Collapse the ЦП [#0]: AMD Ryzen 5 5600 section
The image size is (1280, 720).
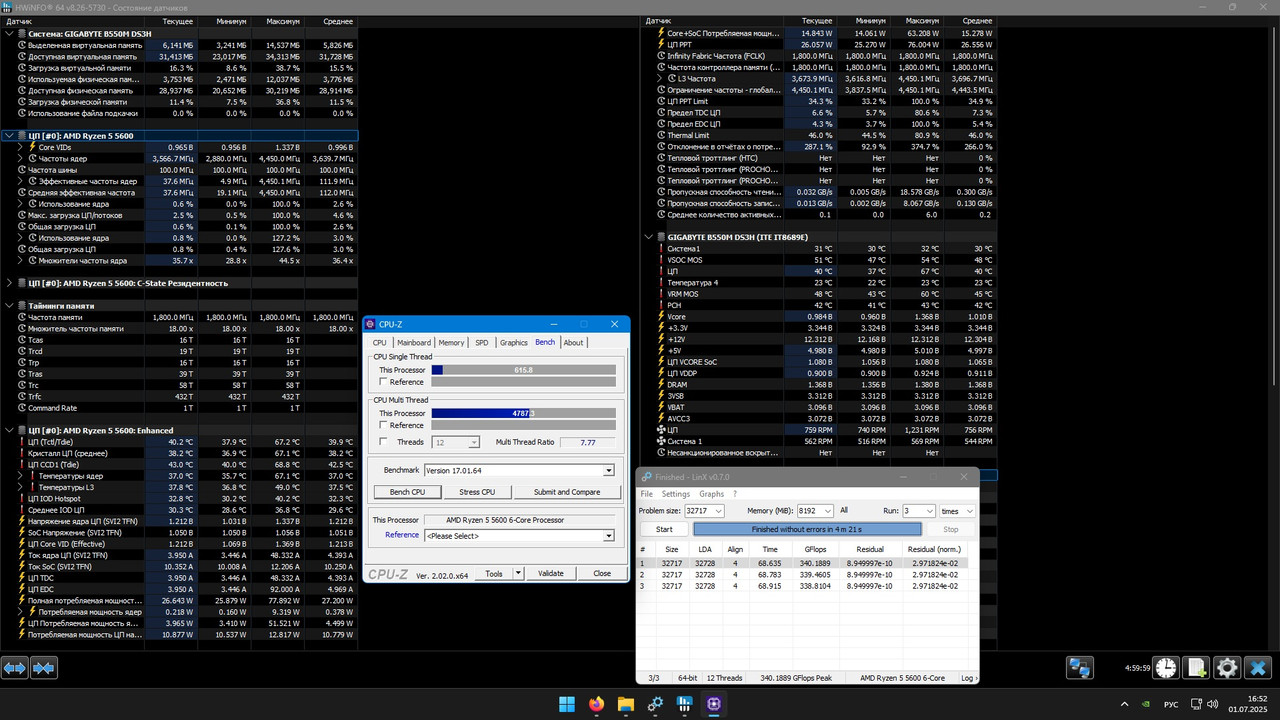point(9,135)
